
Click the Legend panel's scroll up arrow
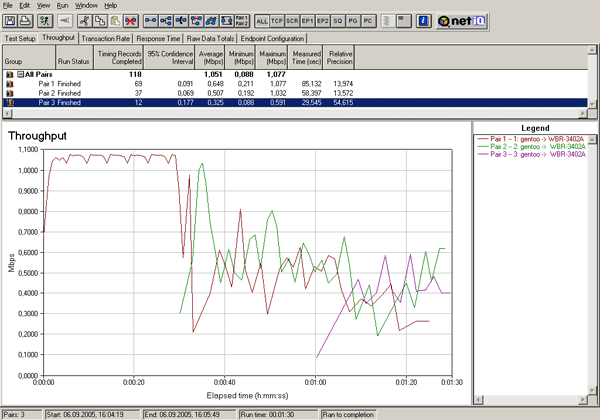(x=592, y=139)
